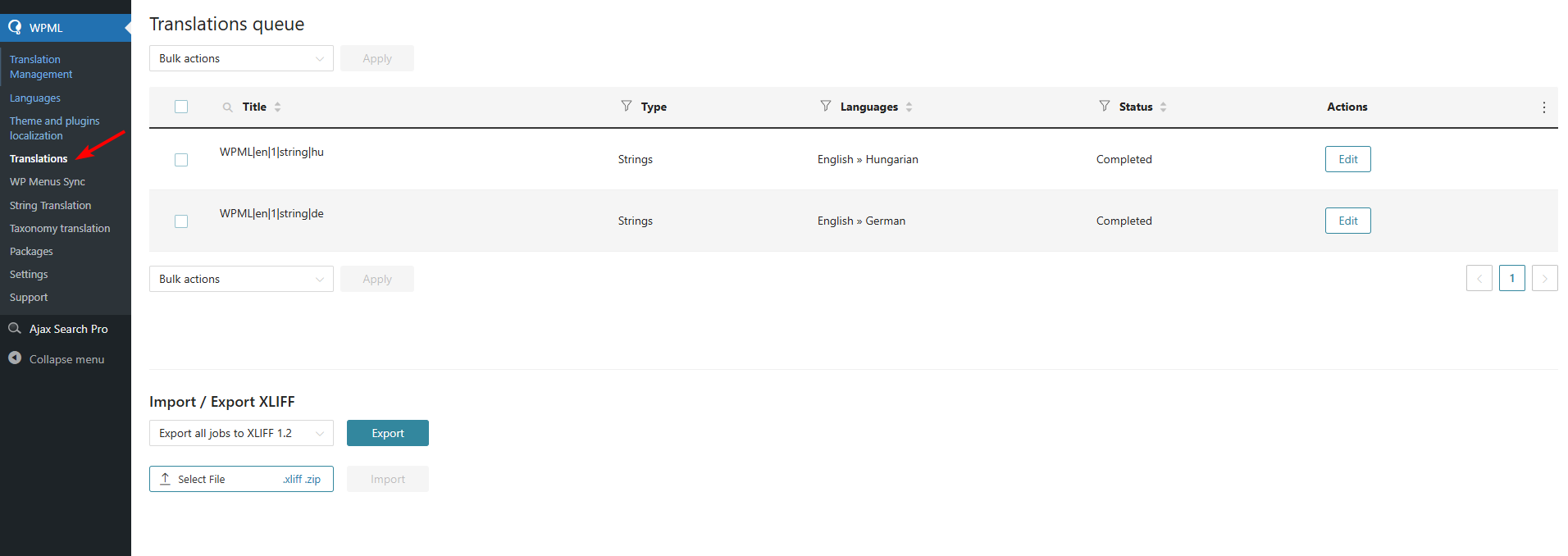Click the search icon beside Title column
The image size is (1568, 556).
[x=227, y=107]
